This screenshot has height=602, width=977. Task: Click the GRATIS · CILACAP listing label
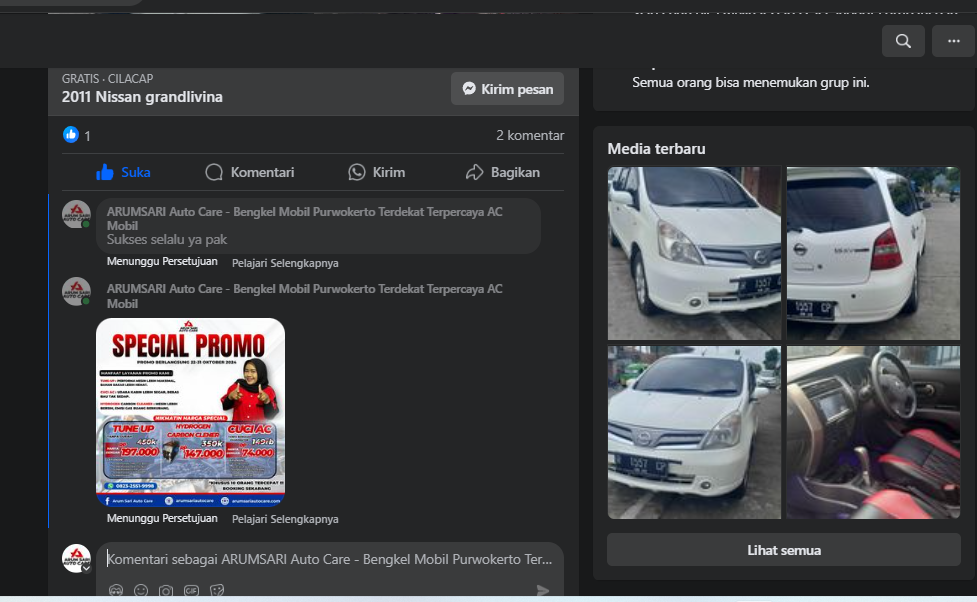(107, 79)
